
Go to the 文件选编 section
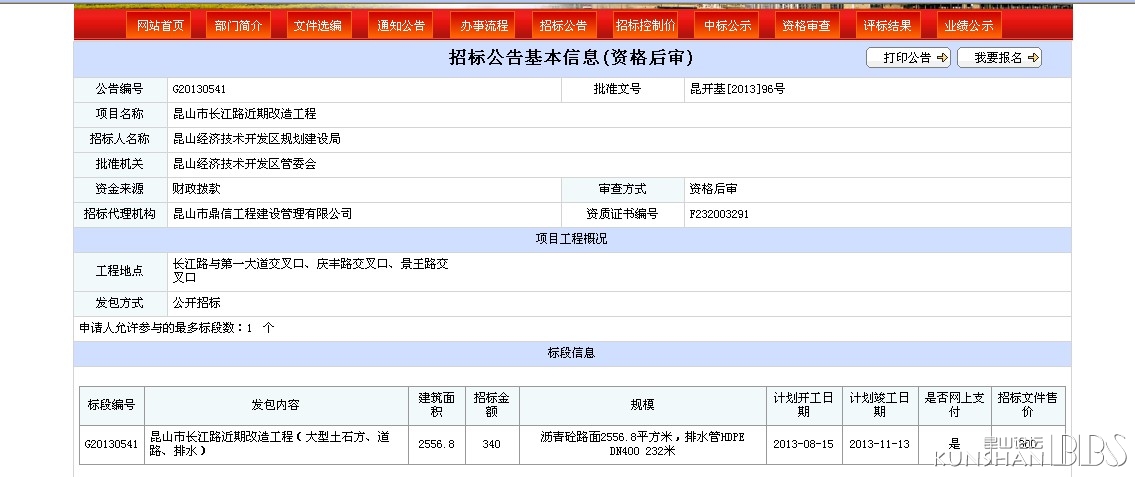(x=318, y=26)
